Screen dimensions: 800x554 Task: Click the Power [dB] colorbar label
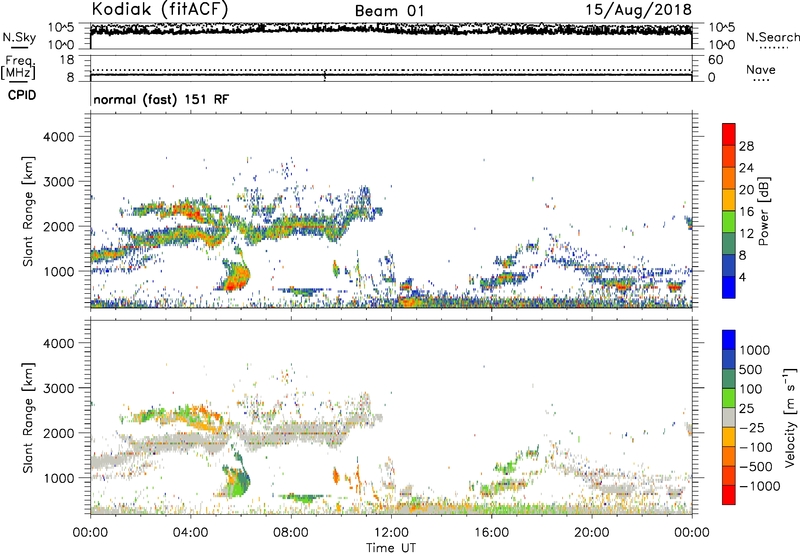tap(763, 211)
